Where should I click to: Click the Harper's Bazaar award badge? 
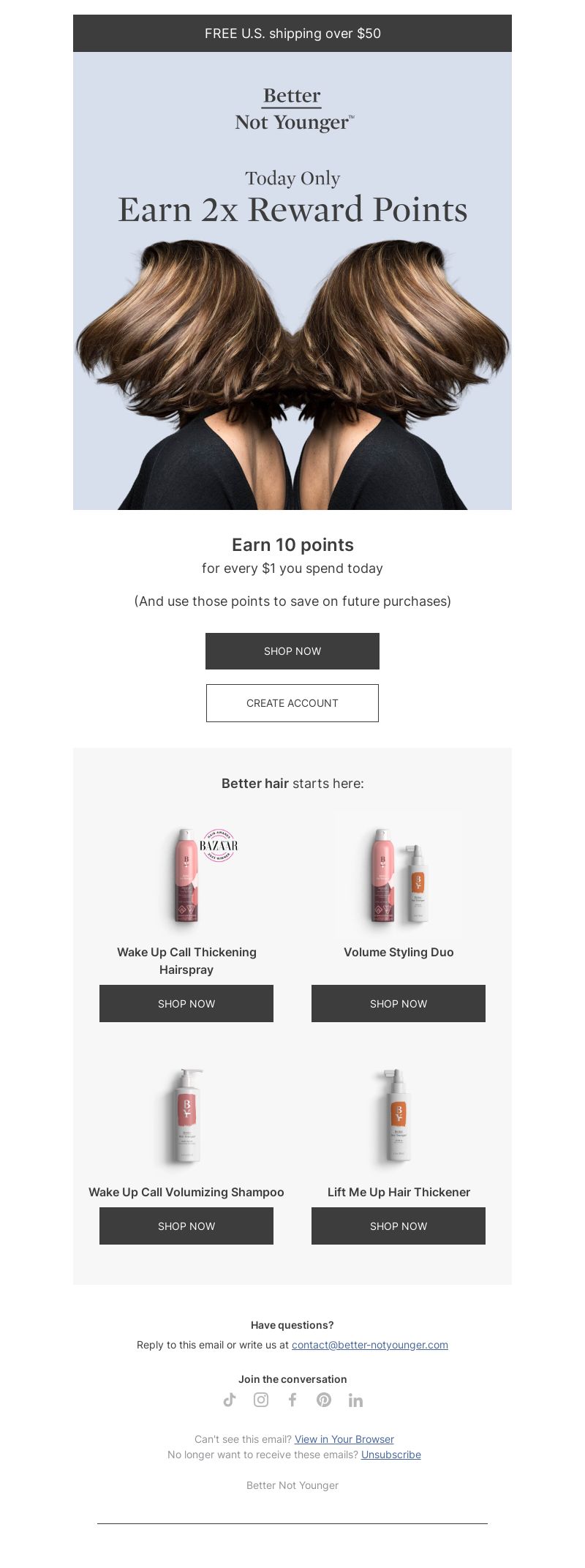[219, 845]
